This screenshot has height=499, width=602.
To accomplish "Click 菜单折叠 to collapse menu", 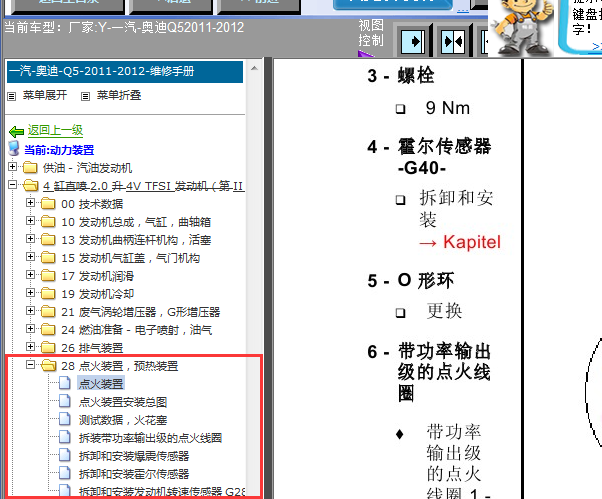I will (x=119, y=95).
